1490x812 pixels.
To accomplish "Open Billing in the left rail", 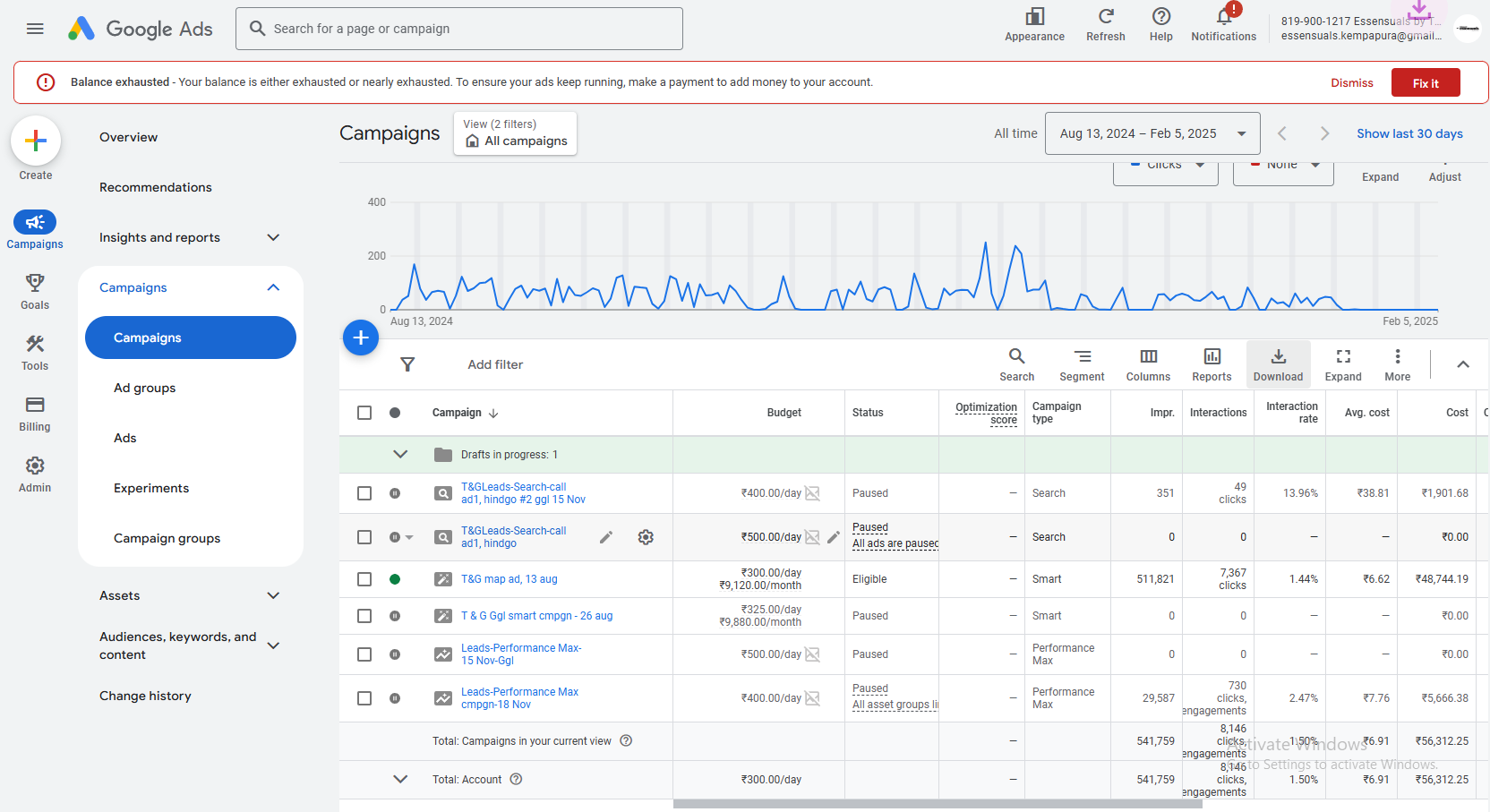I will [x=35, y=414].
